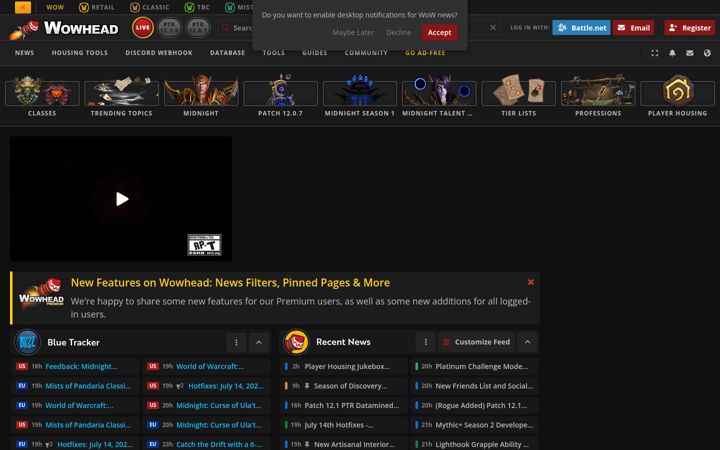Log in with Battle.net
This screenshot has height=450, width=720.
[581, 28]
